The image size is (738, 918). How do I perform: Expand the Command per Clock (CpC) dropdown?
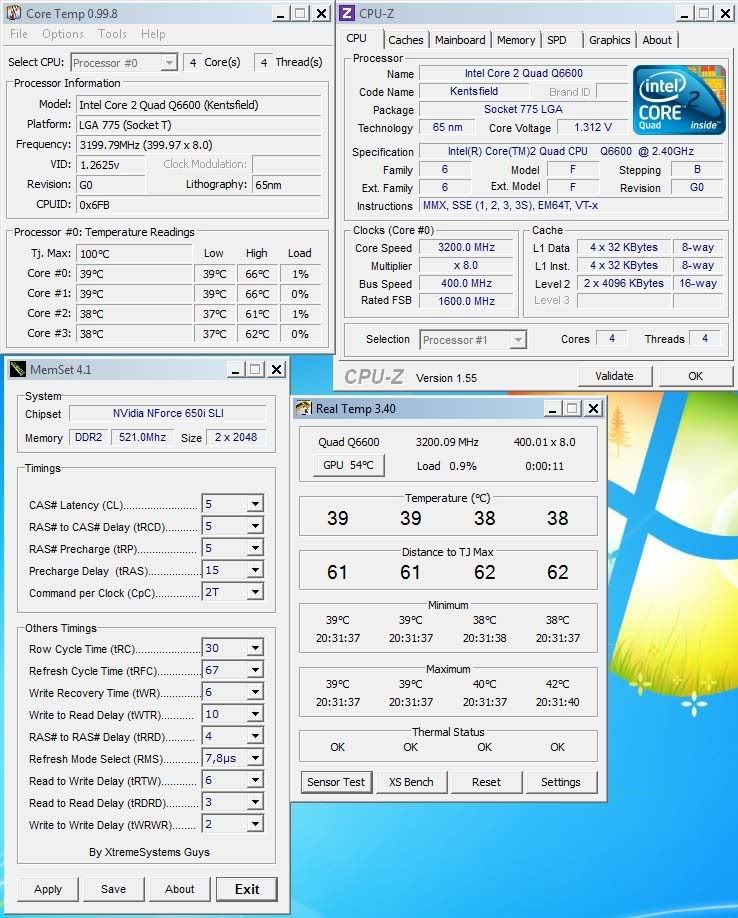255,592
